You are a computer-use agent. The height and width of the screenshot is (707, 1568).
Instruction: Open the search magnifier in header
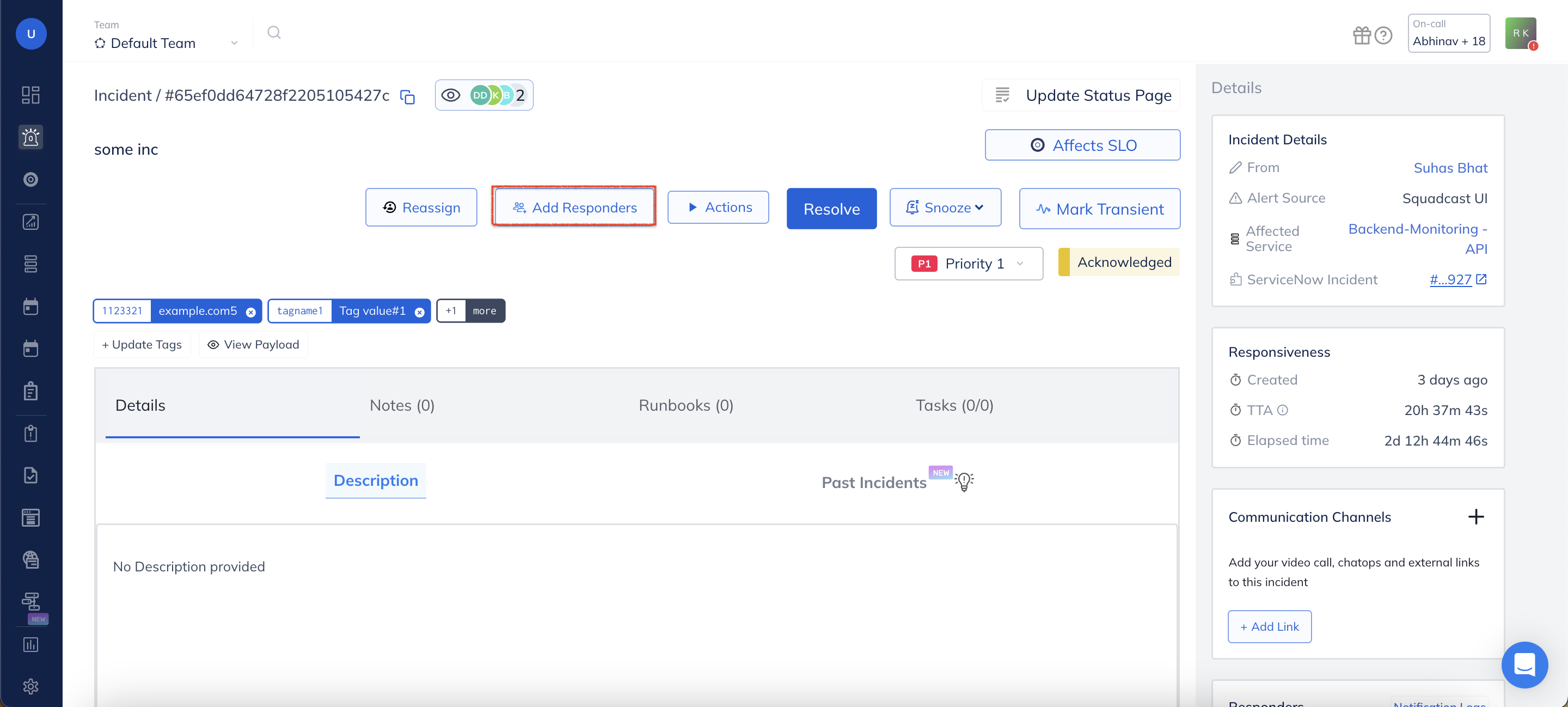tap(274, 33)
